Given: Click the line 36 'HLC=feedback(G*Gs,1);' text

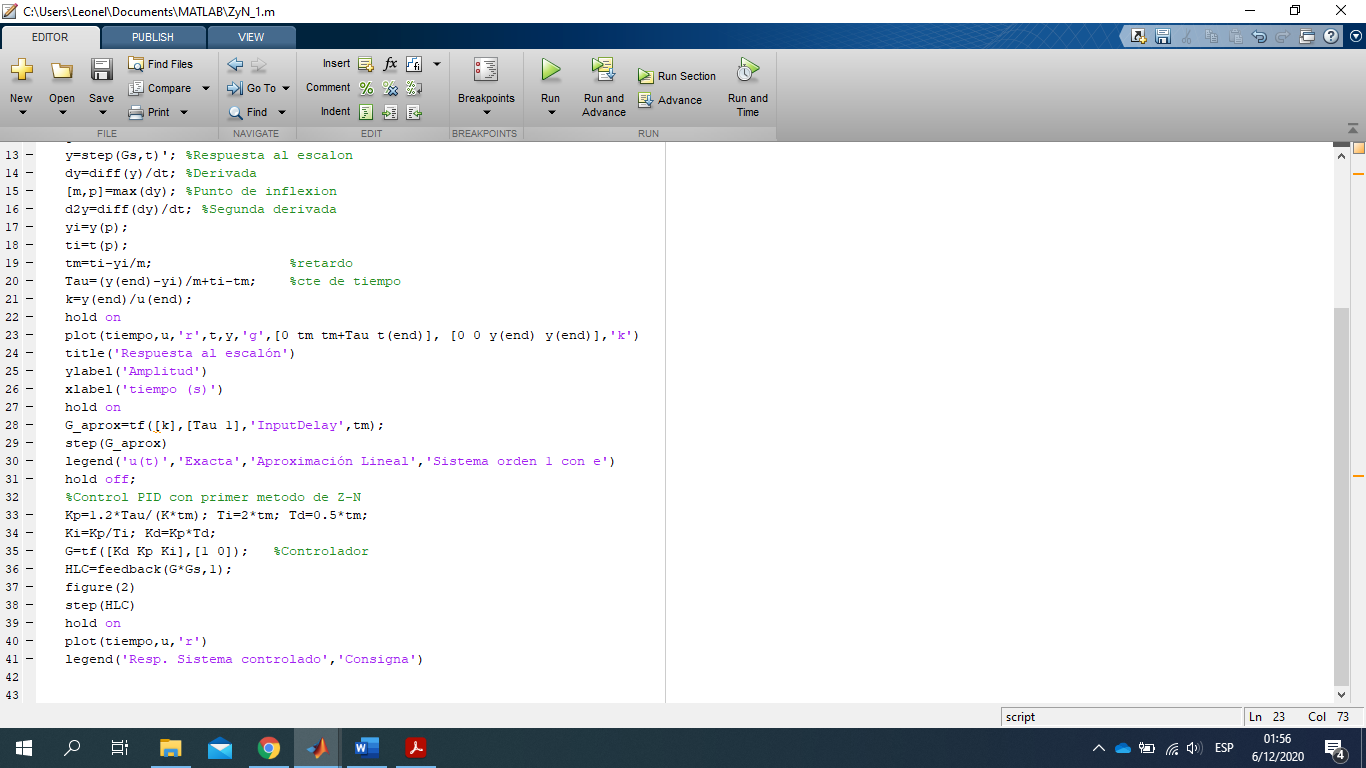Looking at the screenshot, I should (148, 569).
